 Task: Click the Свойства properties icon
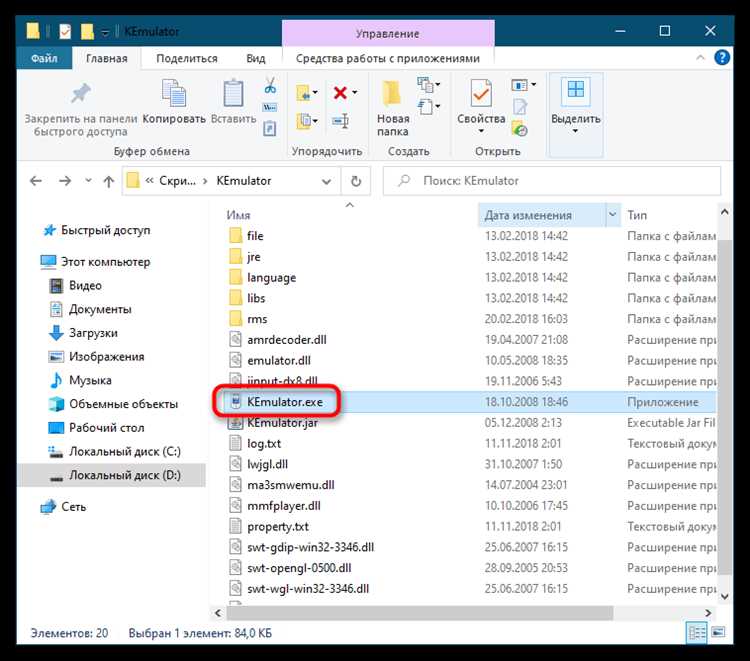pos(481,93)
